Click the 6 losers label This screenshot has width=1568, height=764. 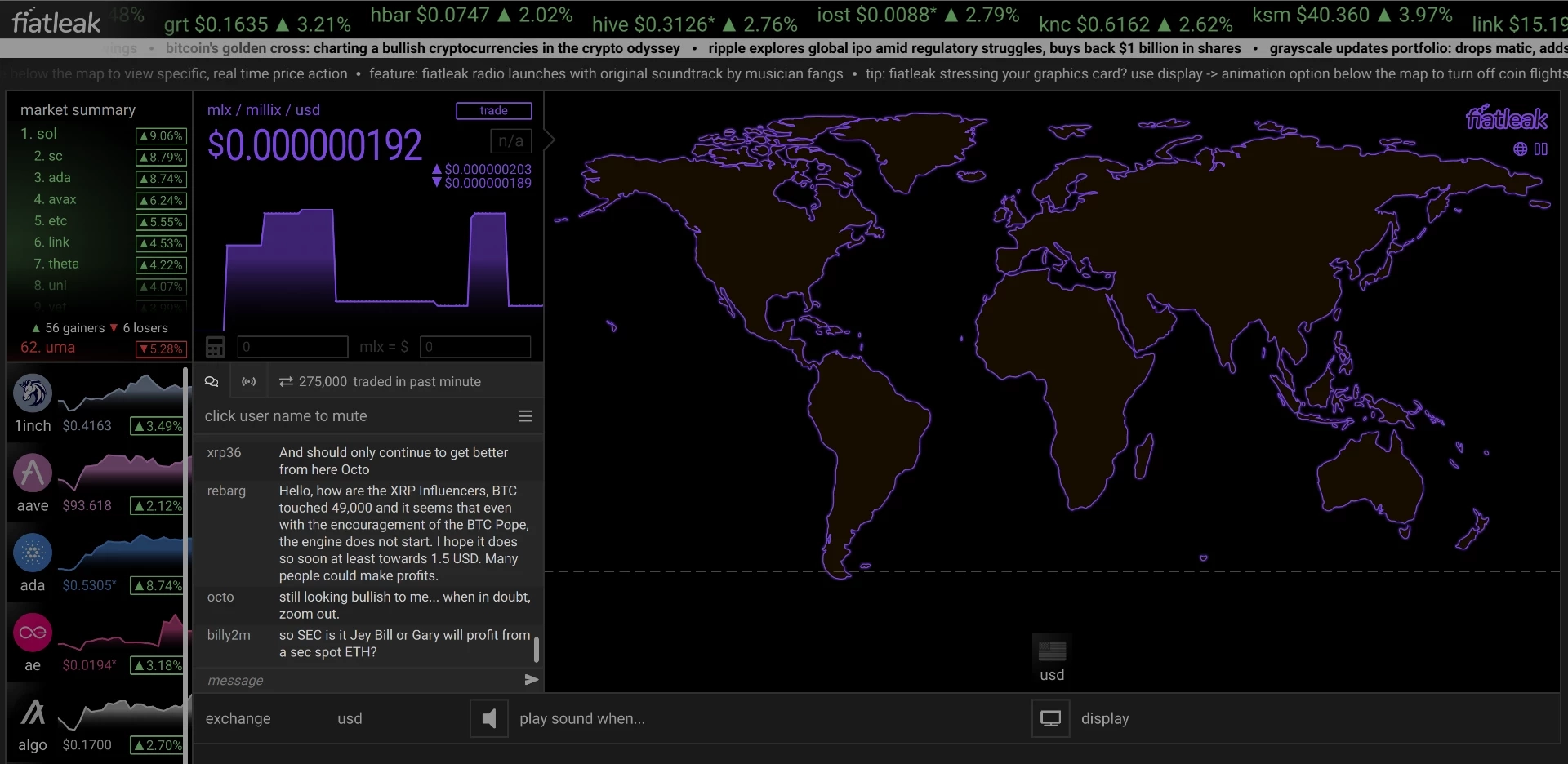coord(139,327)
